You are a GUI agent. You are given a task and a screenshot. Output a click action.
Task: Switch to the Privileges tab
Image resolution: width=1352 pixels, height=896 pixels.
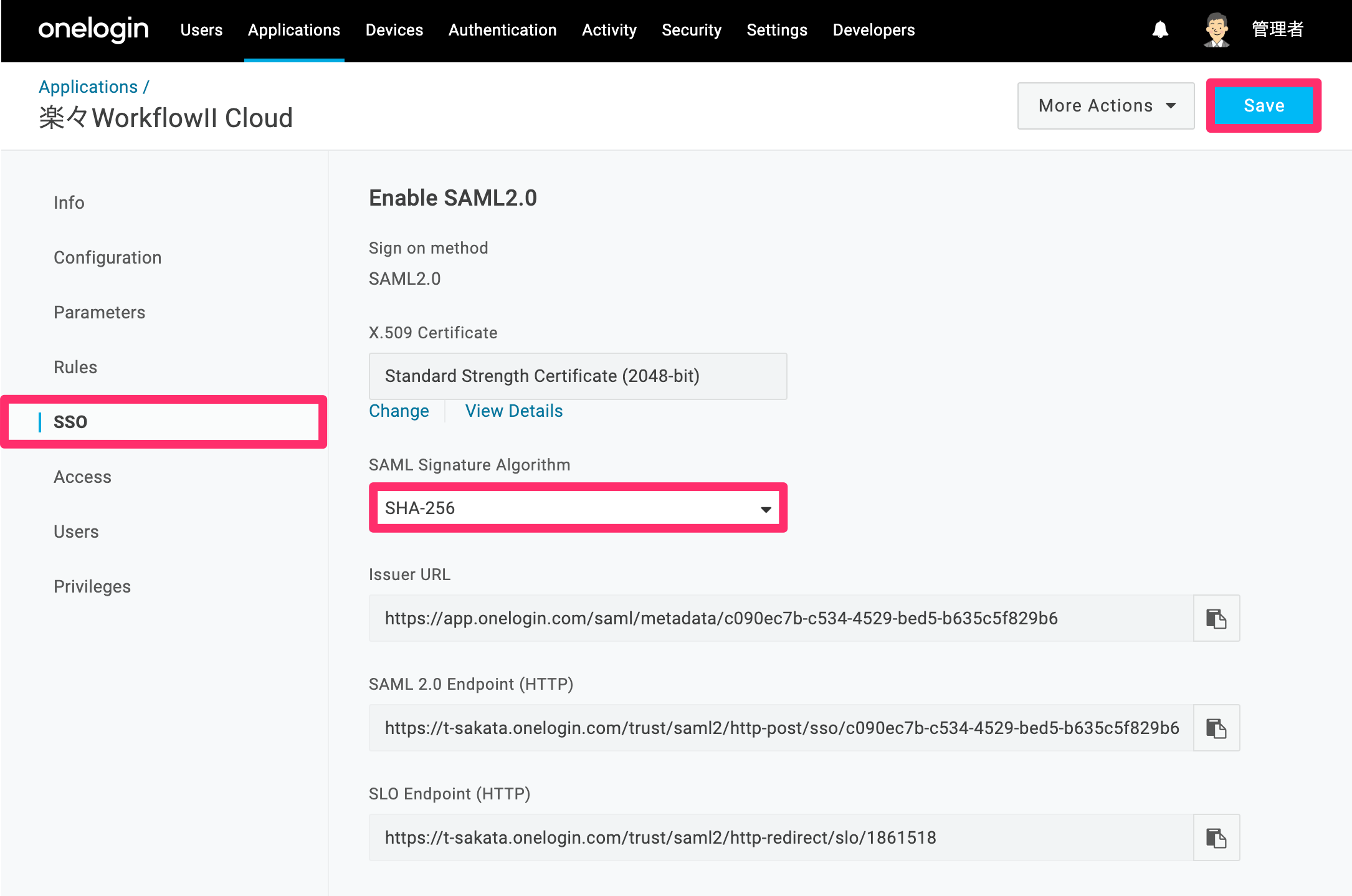(x=92, y=586)
